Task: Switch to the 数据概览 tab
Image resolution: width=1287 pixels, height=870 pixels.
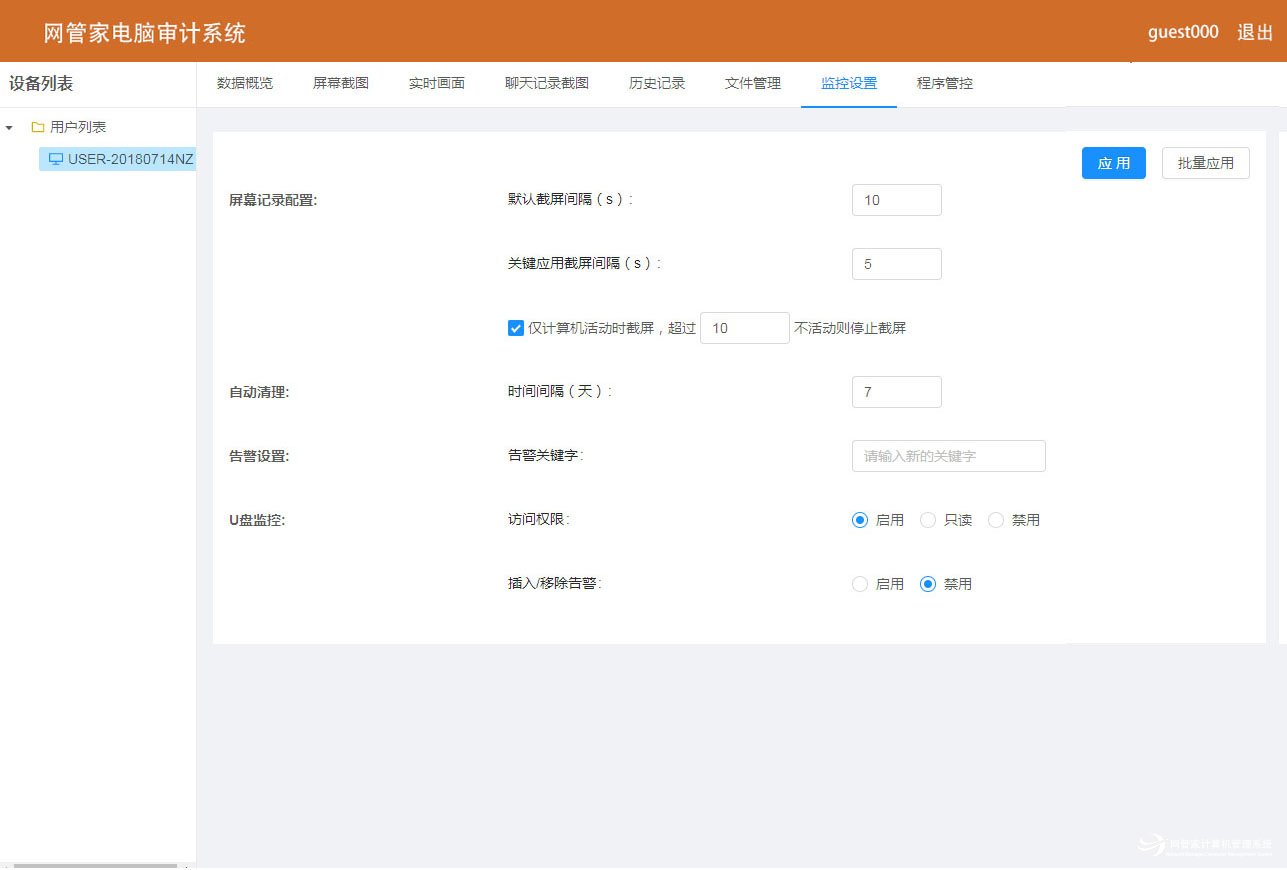Action: [x=245, y=83]
